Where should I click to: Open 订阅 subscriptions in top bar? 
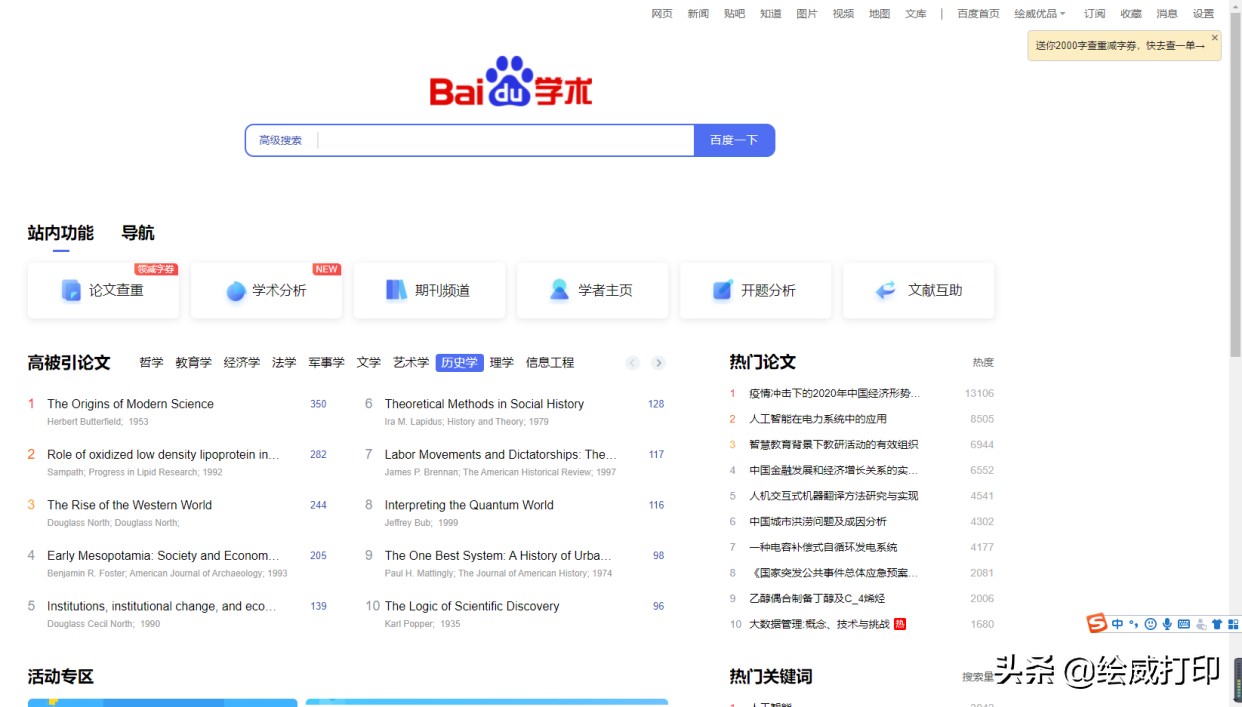1095,14
